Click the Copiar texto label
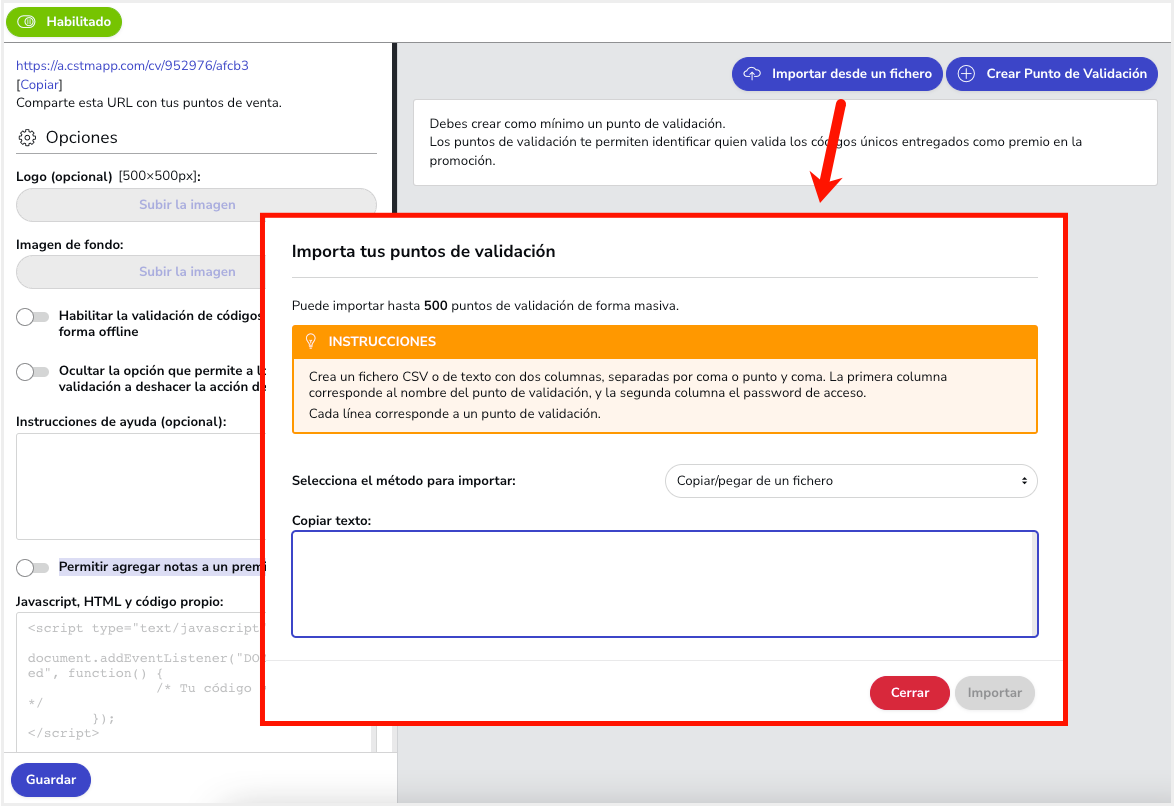The height and width of the screenshot is (807, 1174). [x=332, y=520]
